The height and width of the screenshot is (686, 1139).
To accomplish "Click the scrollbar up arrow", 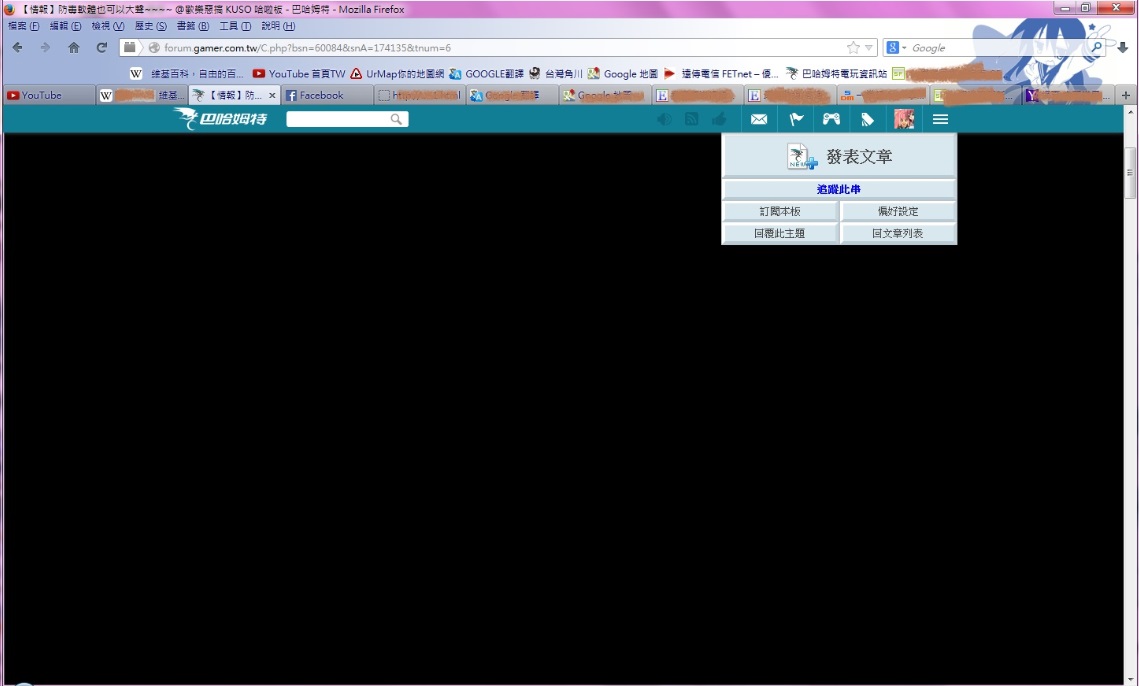I will coord(1130,113).
